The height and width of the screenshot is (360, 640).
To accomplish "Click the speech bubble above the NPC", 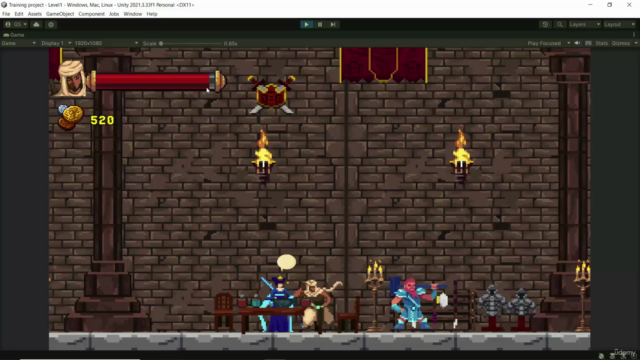I will pos(286,262).
